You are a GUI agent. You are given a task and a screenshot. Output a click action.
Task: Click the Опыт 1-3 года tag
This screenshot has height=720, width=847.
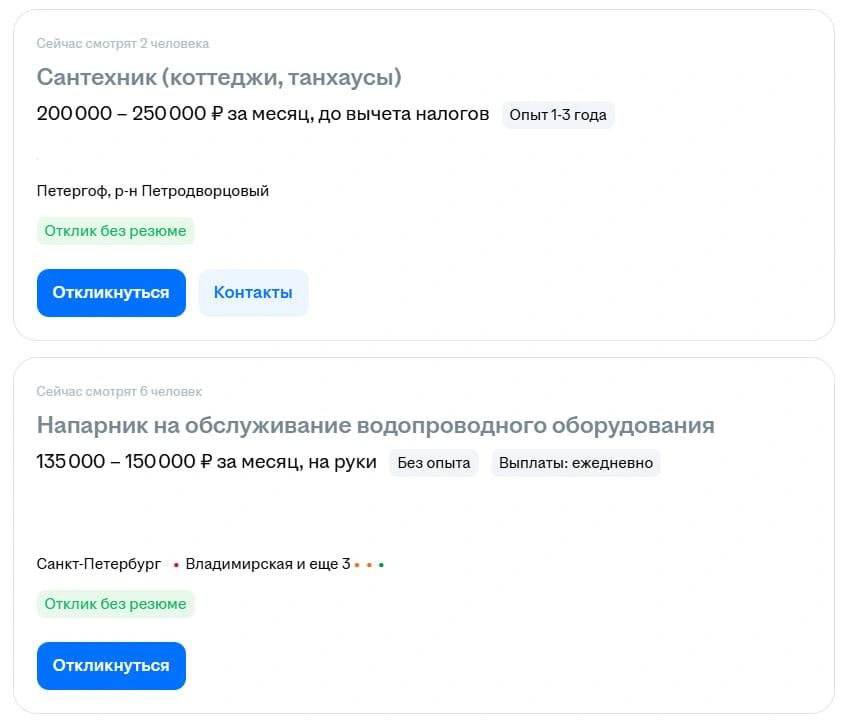(x=558, y=115)
